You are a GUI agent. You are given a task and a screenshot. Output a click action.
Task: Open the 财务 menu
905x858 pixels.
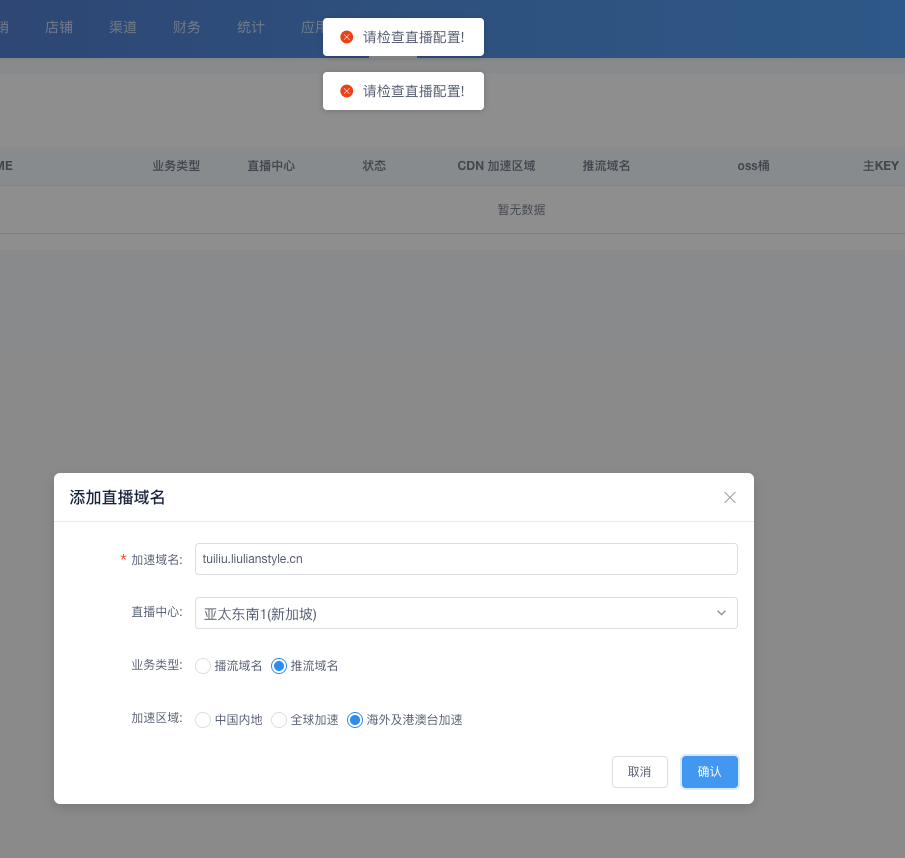[x=186, y=27]
